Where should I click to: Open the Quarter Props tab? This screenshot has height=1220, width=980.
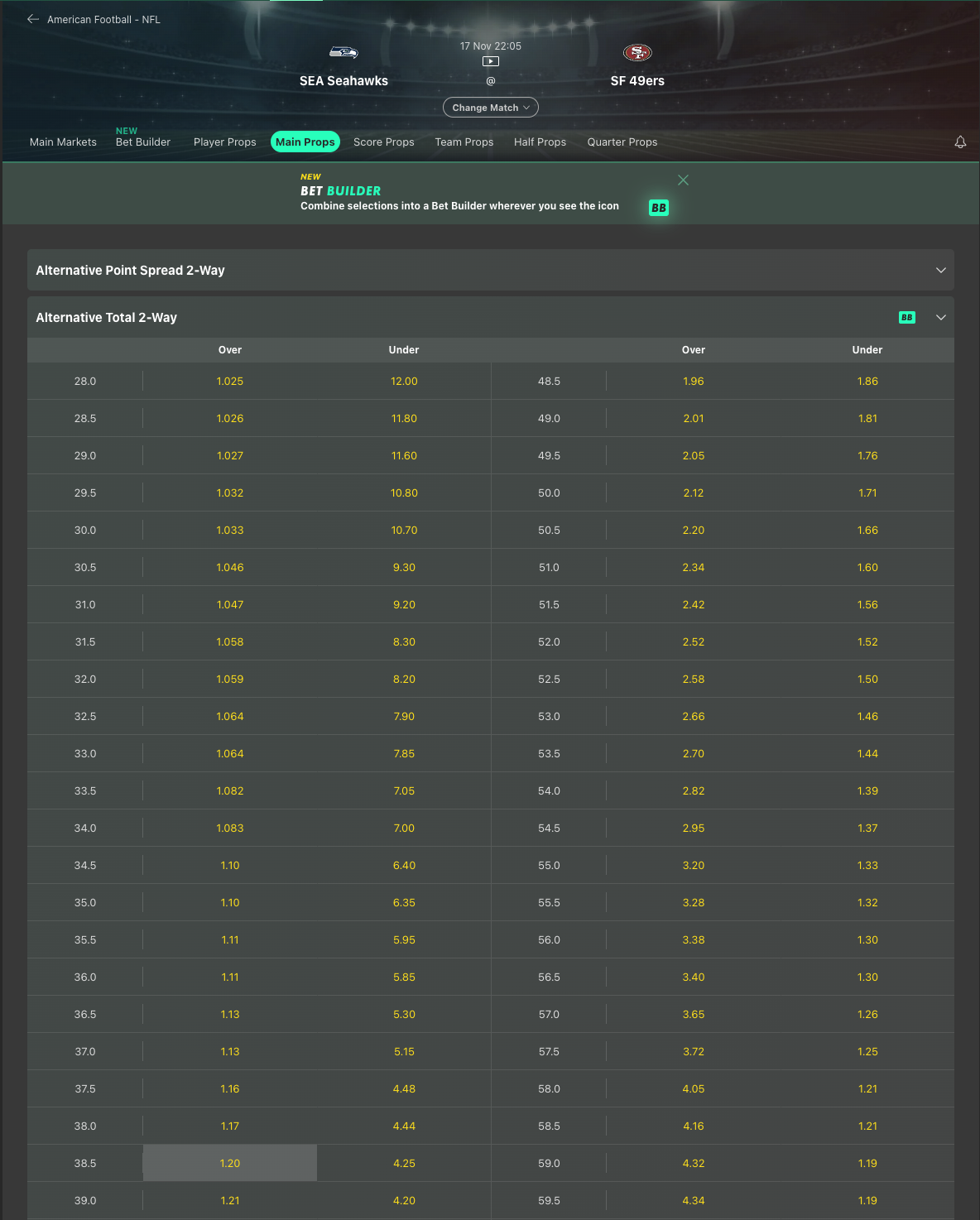622,142
